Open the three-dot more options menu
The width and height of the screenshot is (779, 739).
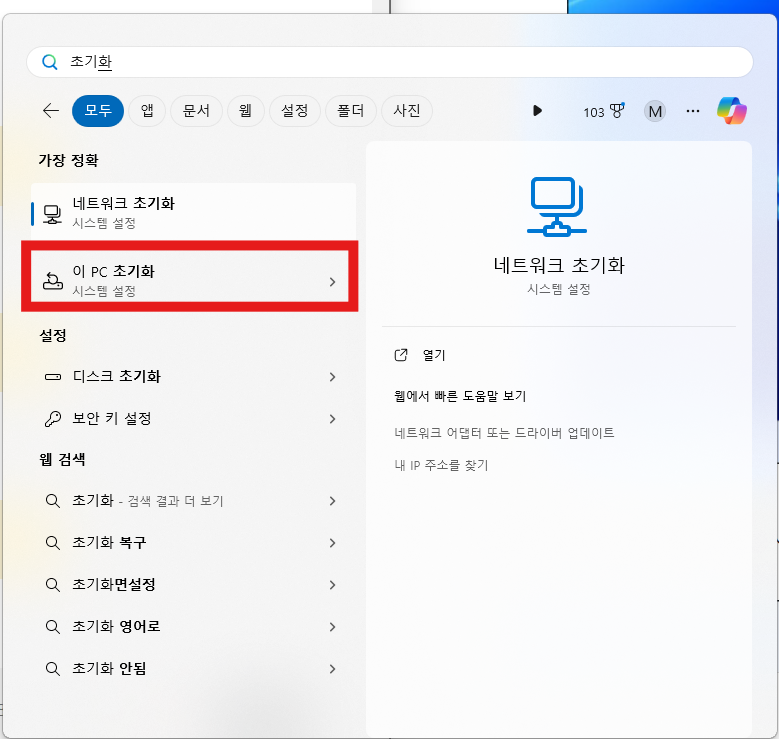pyautogui.click(x=693, y=111)
